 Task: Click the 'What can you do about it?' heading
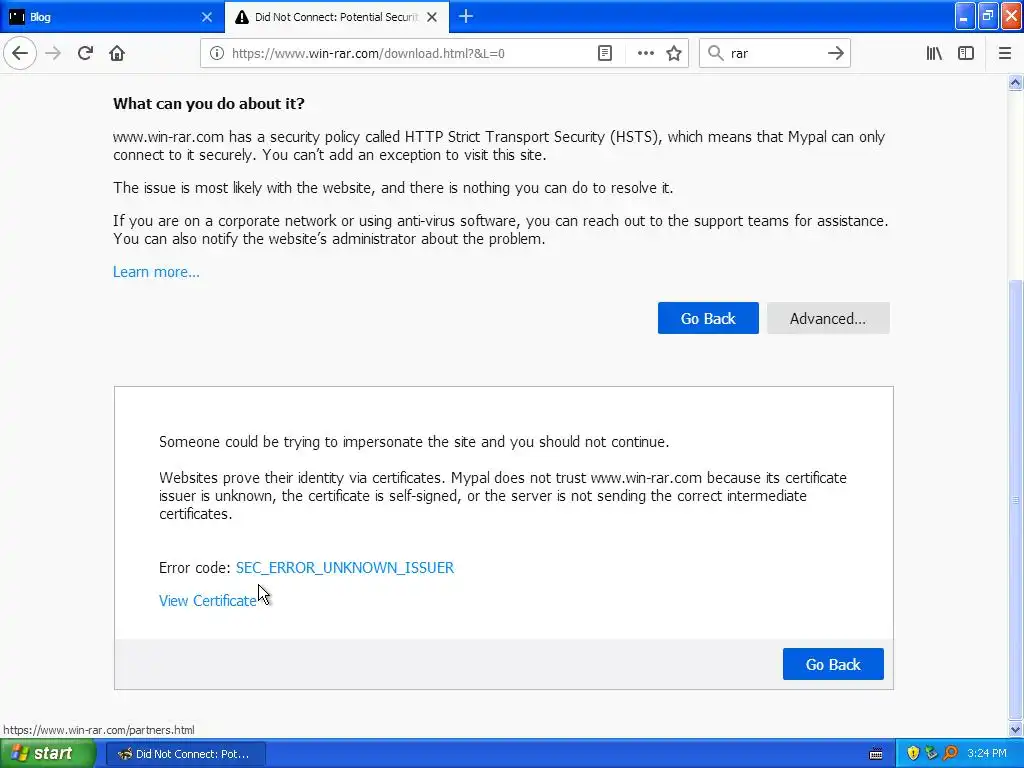tap(208, 104)
